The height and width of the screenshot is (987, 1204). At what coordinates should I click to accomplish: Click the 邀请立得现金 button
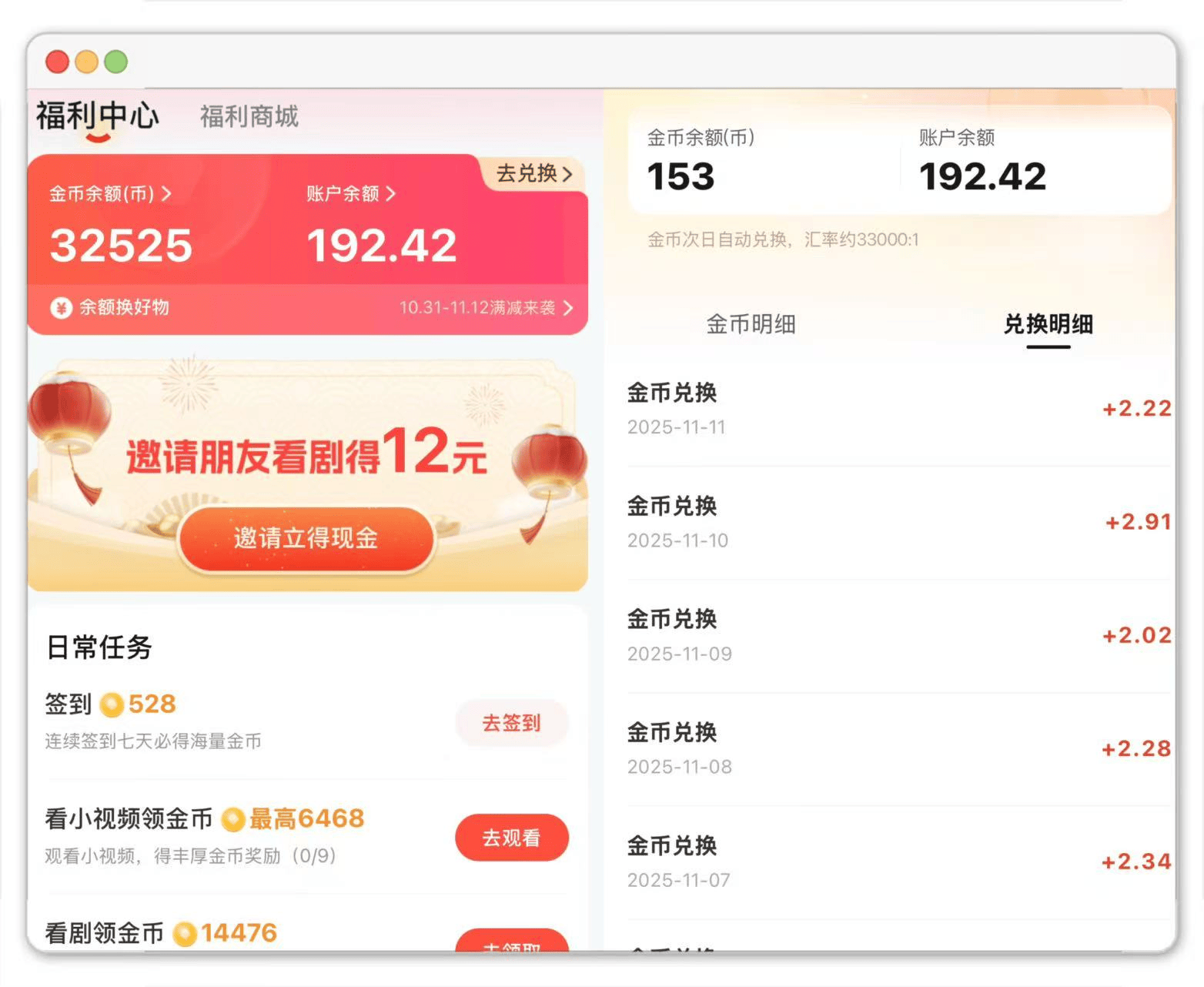coord(306,540)
